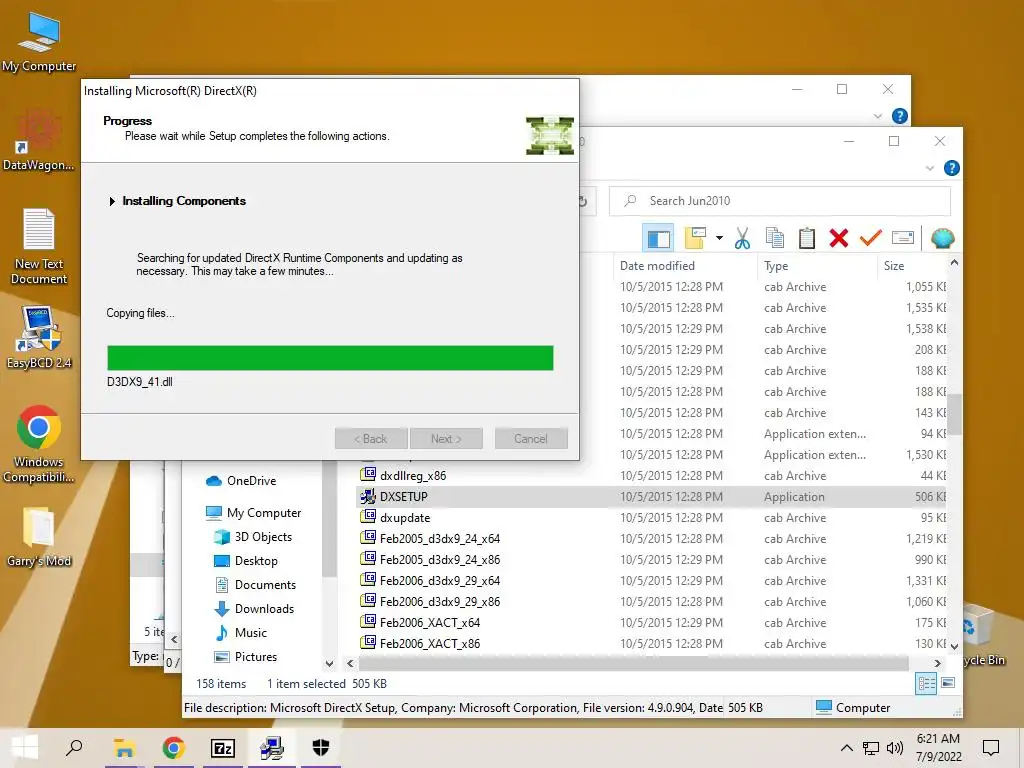
Task: Click the help question mark in Jun2010 window
Action: point(952,168)
